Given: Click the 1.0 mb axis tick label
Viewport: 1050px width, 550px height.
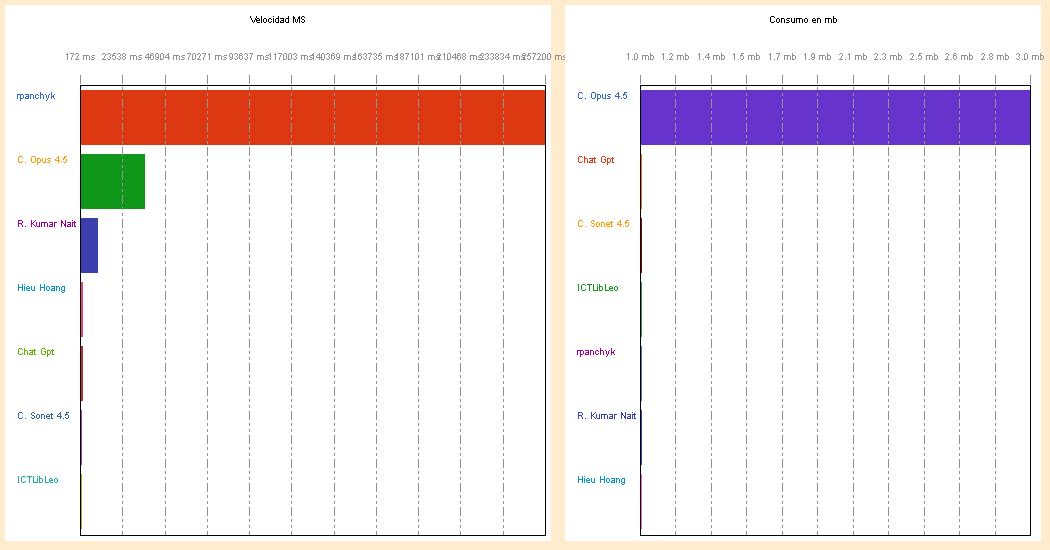Looking at the screenshot, I should click(640, 57).
